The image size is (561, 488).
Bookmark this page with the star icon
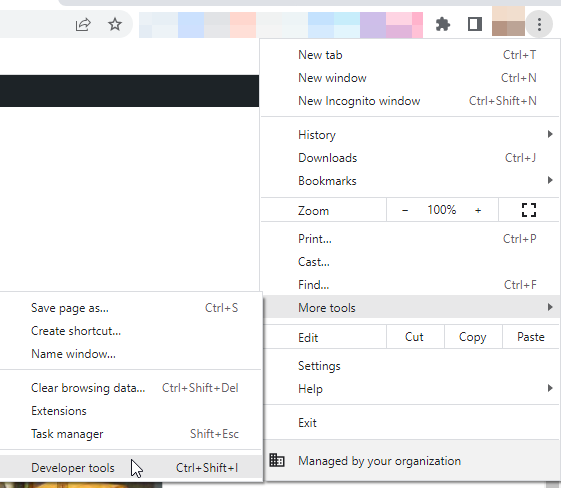115,24
